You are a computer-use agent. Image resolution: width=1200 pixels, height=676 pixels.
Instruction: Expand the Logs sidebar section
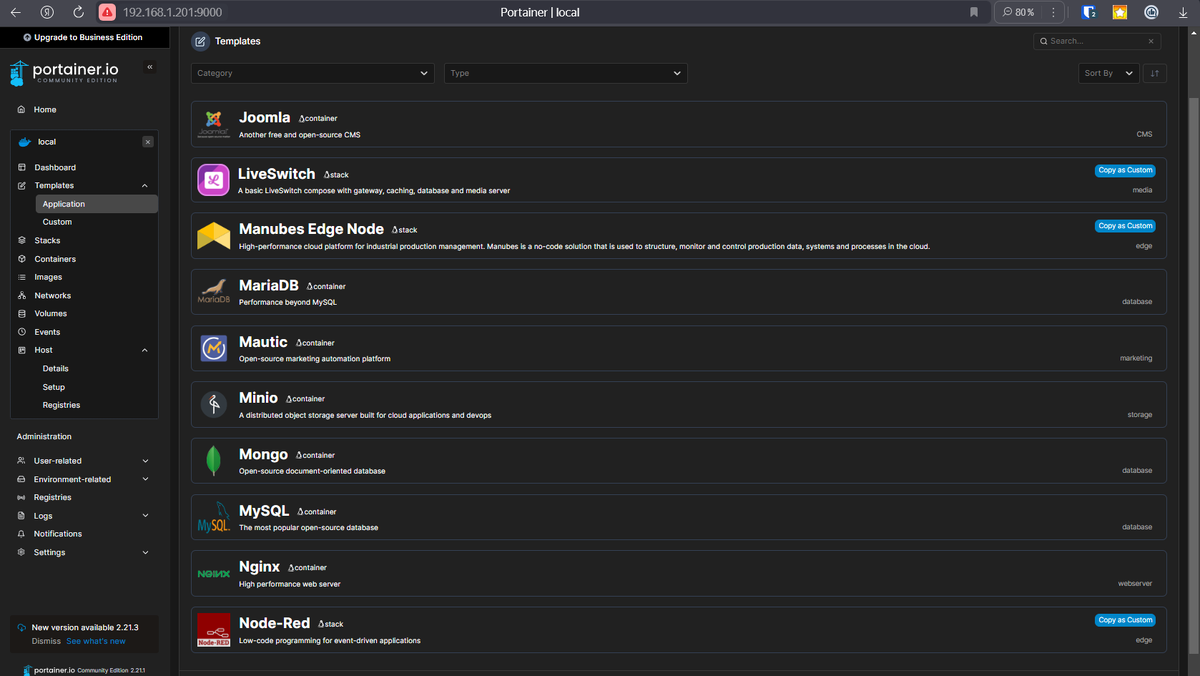point(84,516)
